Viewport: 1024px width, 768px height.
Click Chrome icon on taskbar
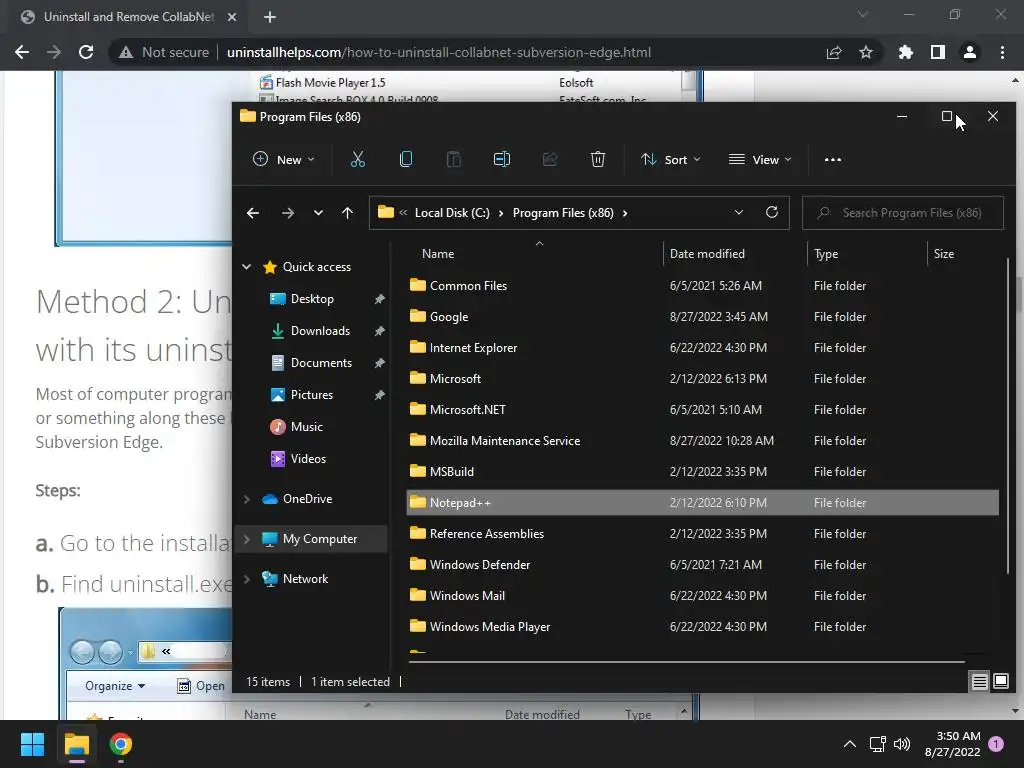pos(121,744)
